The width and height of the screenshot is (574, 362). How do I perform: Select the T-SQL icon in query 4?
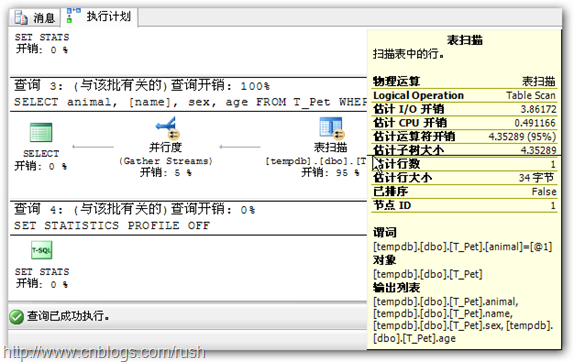tap(41, 250)
